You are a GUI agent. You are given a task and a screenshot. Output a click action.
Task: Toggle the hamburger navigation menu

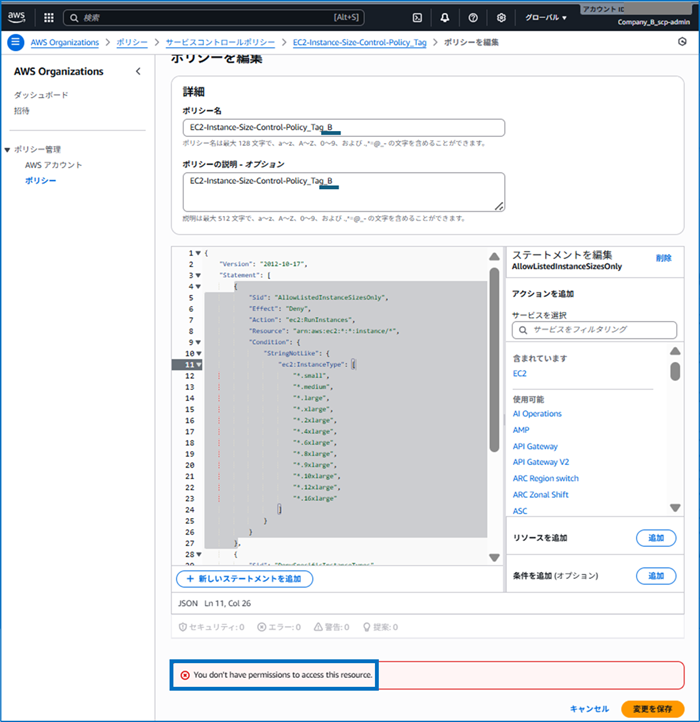(x=16, y=42)
